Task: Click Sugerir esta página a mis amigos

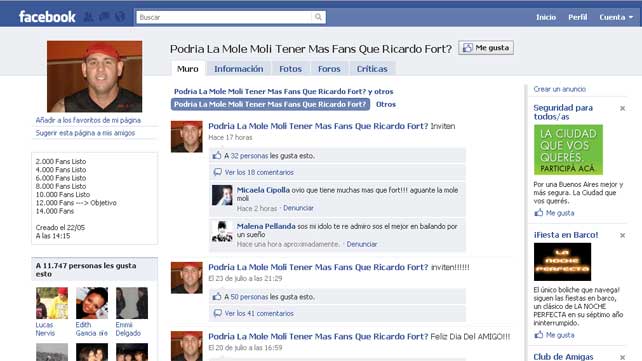Action: [x=85, y=133]
